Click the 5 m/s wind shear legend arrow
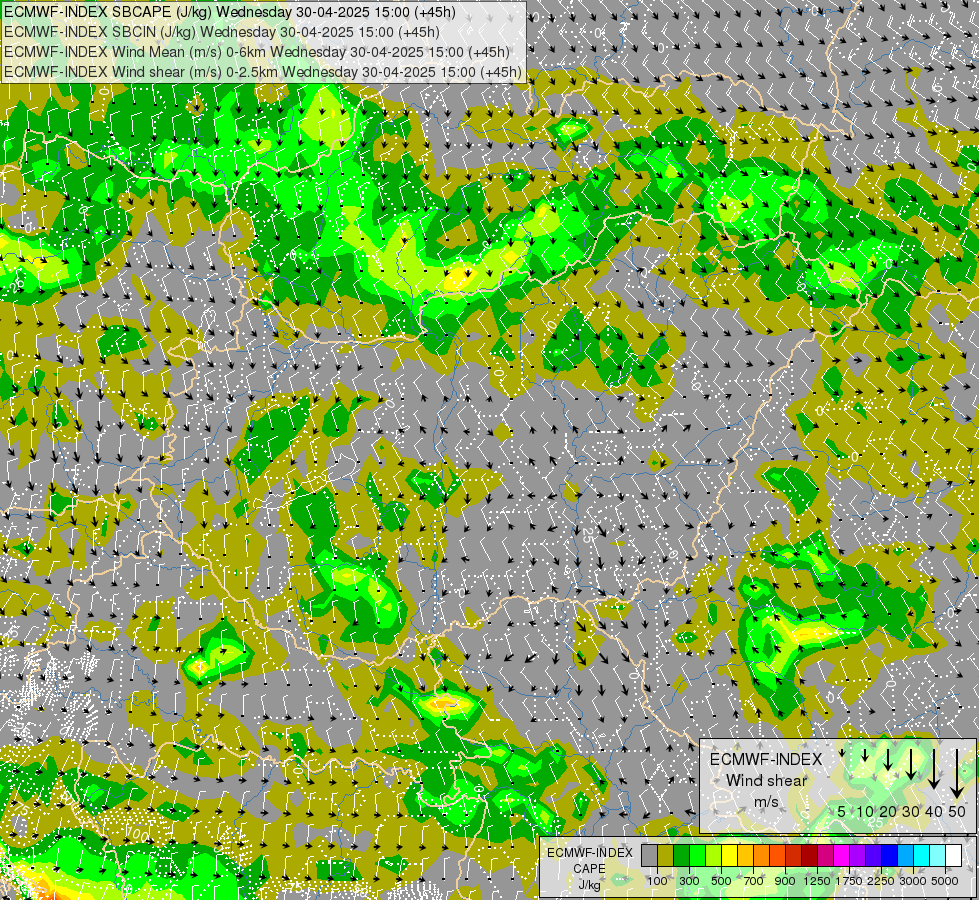 point(842,753)
